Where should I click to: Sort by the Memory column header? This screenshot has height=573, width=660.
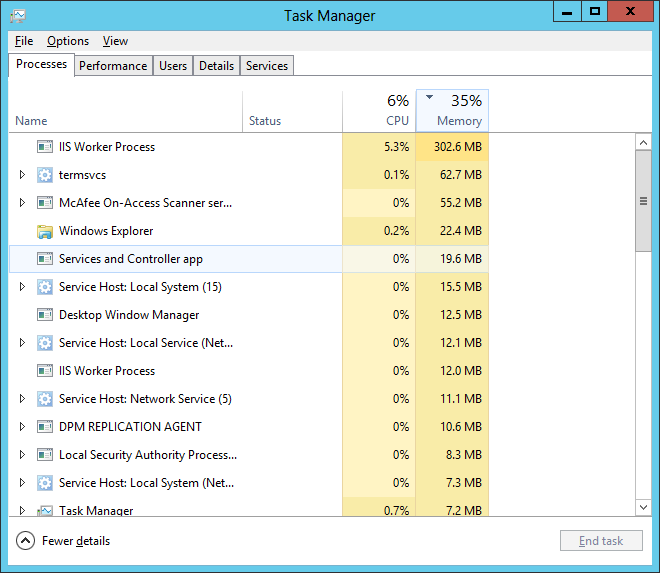pyautogui.click(x=452, y=111)
